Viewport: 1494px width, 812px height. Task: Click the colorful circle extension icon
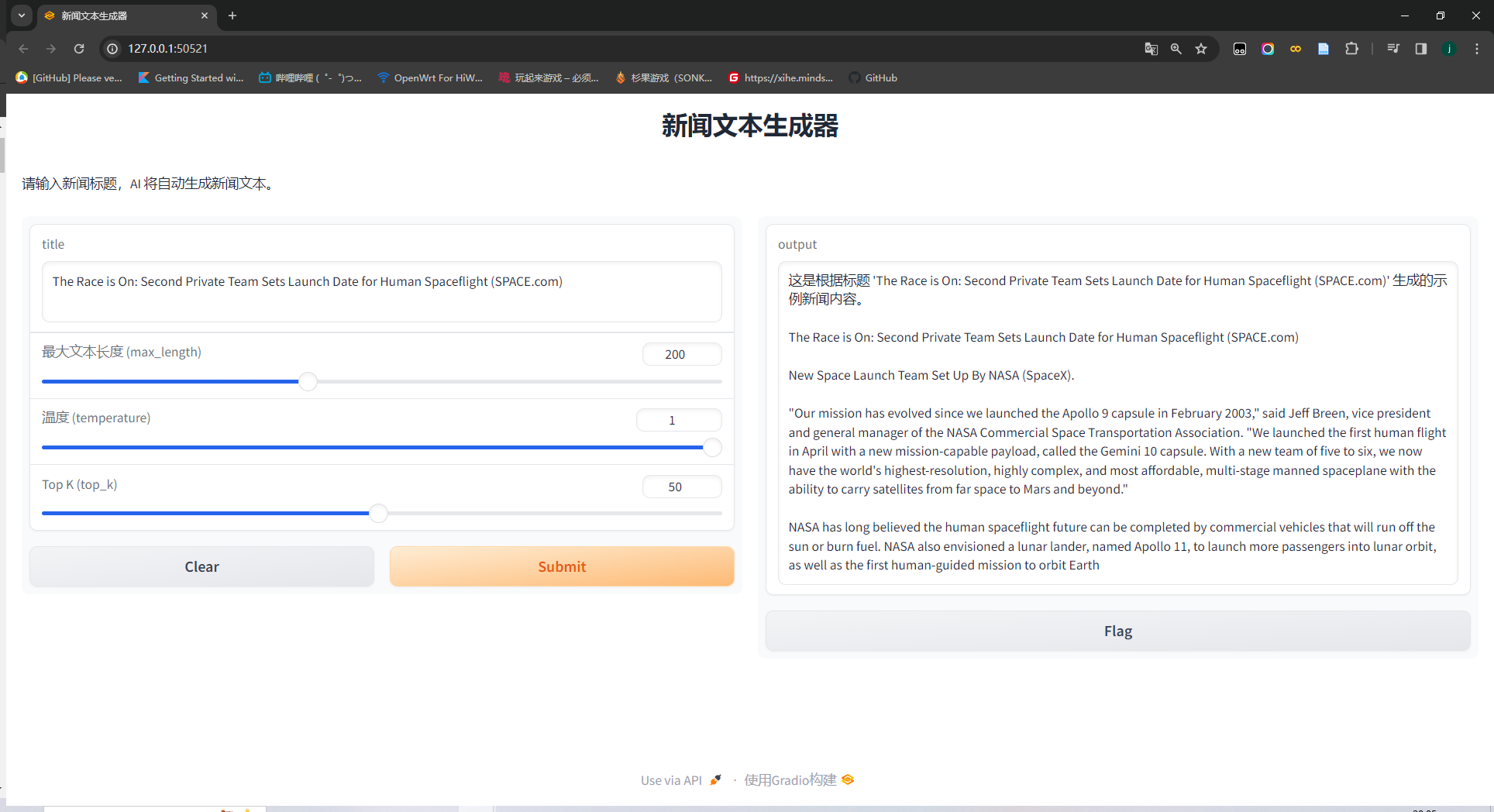click(x=1268, y=49)
